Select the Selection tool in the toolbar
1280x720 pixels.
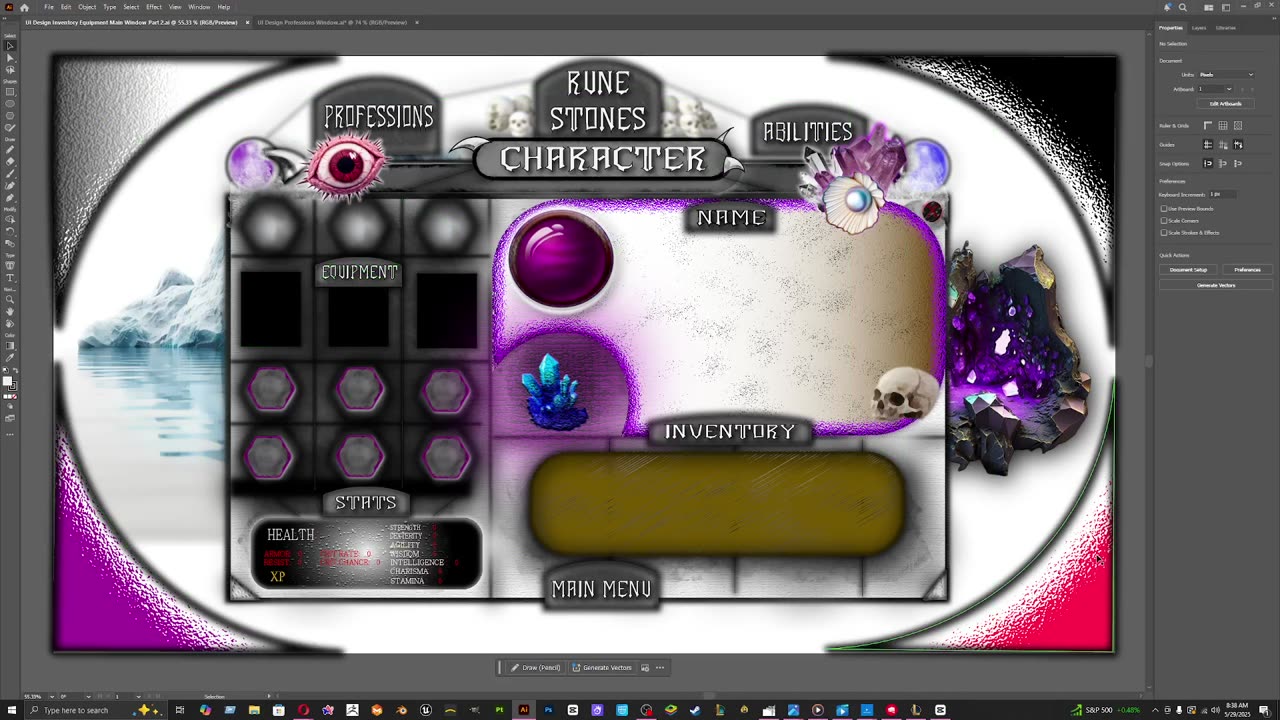coord(10,46)
